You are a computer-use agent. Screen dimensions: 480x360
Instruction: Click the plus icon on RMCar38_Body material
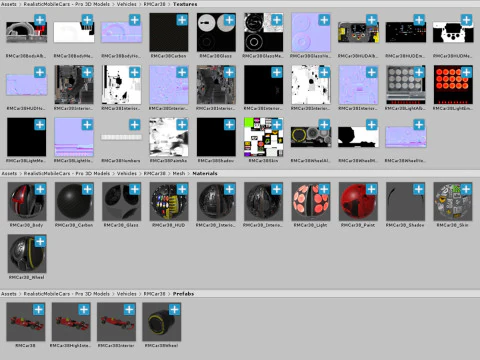(x=40, y=189)
